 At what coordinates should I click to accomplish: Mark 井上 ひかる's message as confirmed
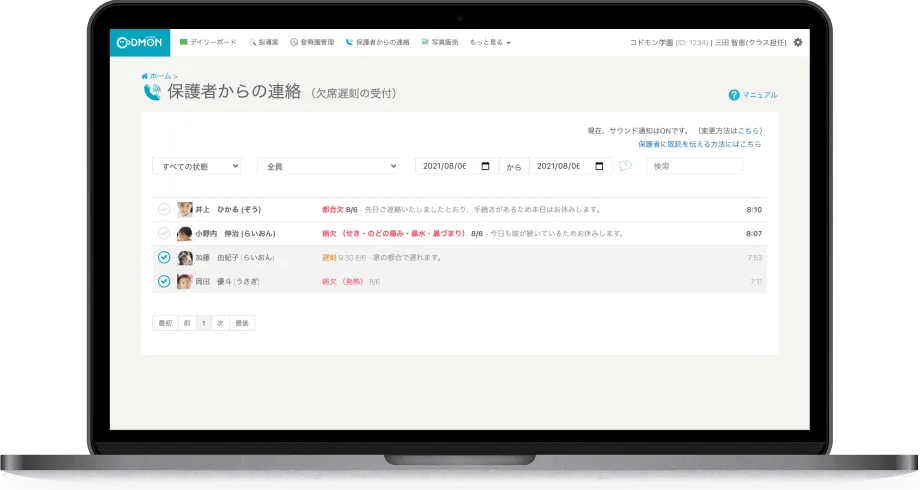pos(164,210)
